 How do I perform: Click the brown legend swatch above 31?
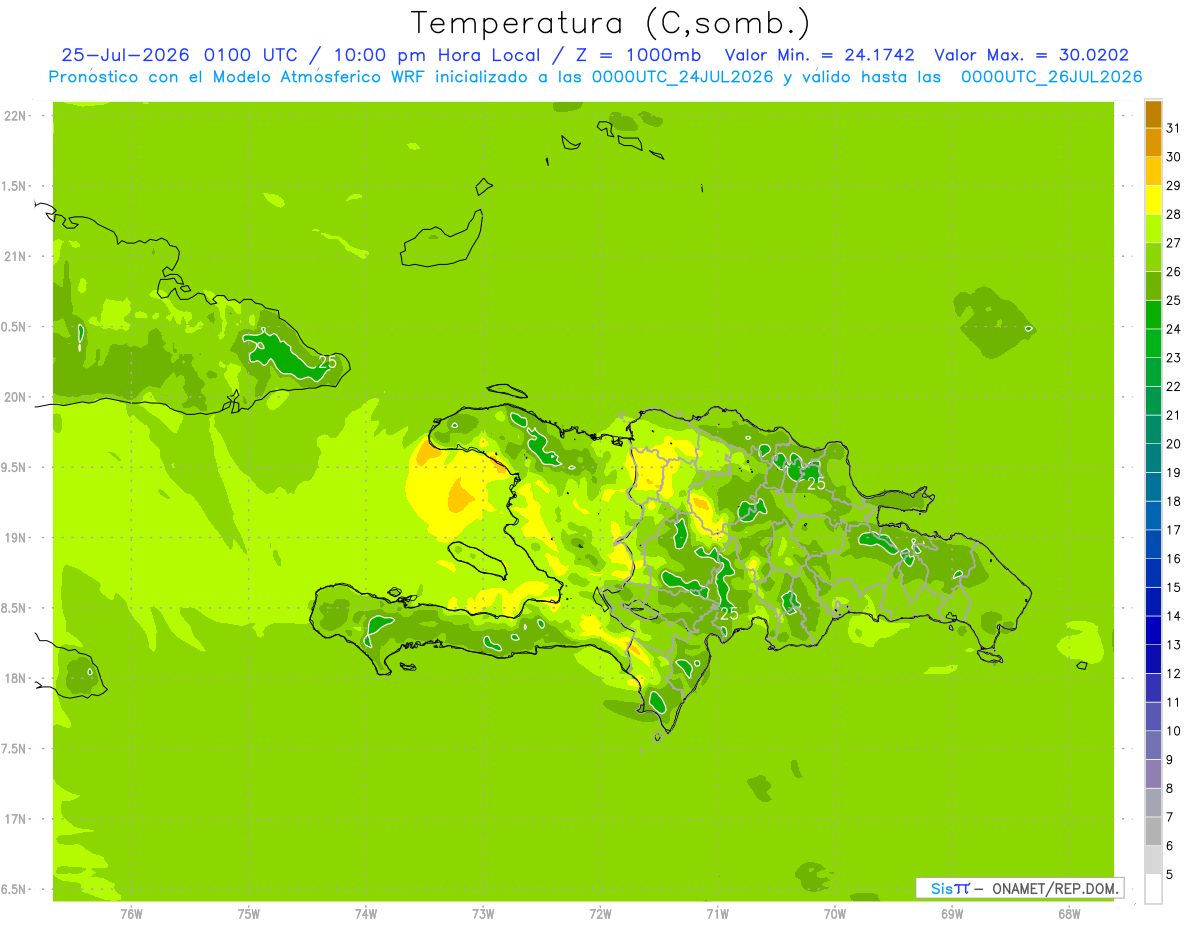pos(1153,114)
